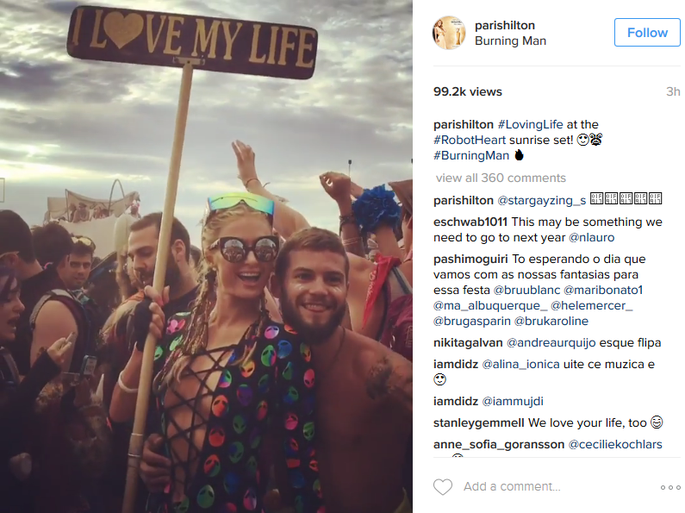Click the @alina_ionica mention
685x513 pixels.
[520, 364]
